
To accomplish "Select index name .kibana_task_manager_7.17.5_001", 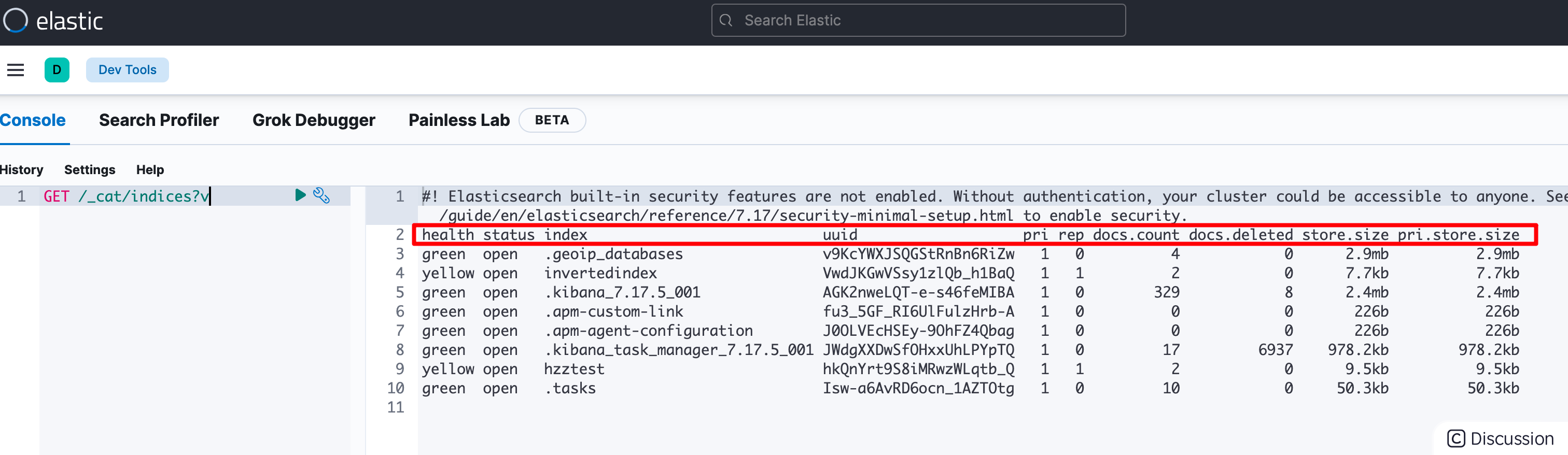I will [x=679, y=350].
